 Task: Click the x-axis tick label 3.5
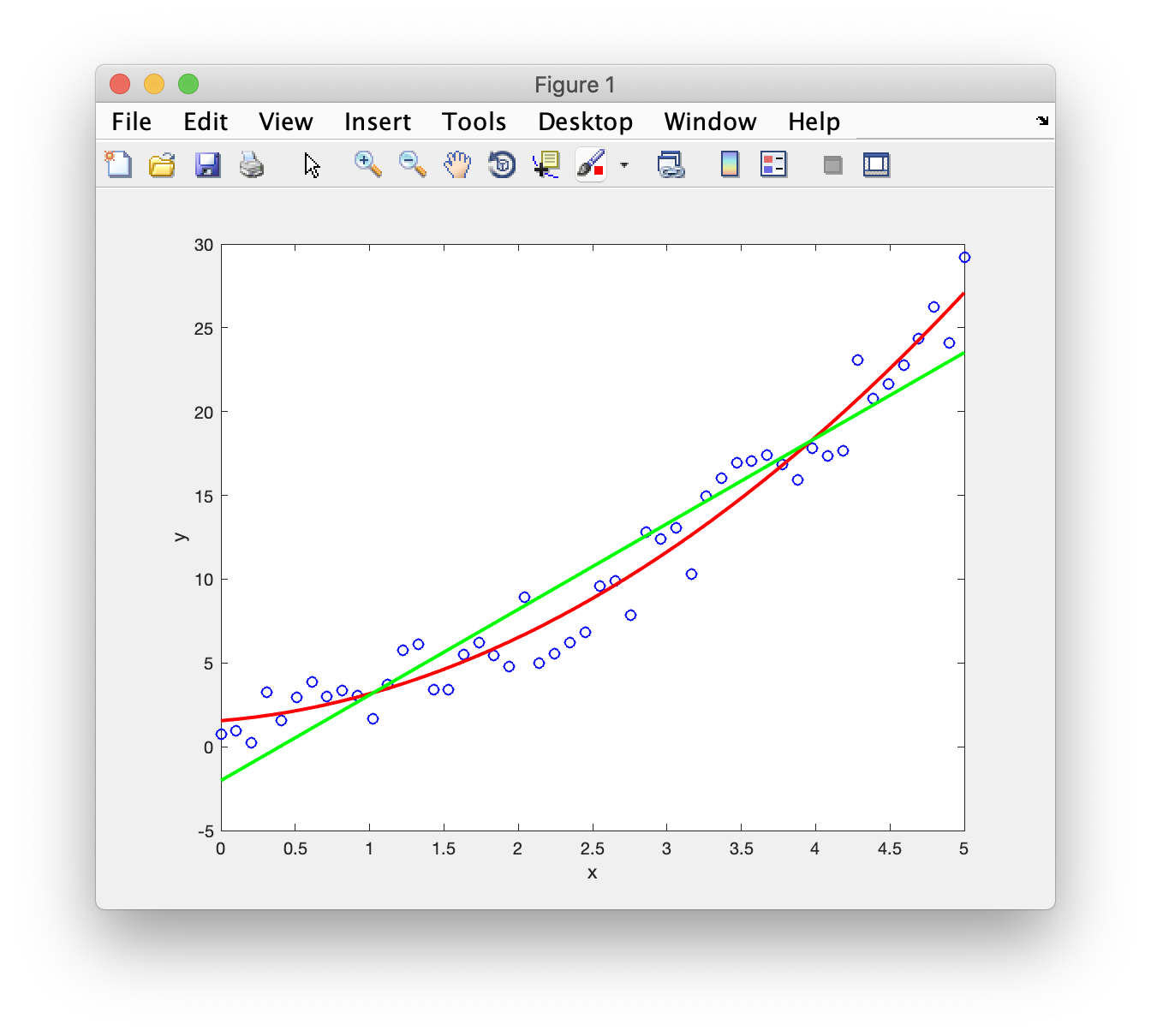tap(742, 848)
